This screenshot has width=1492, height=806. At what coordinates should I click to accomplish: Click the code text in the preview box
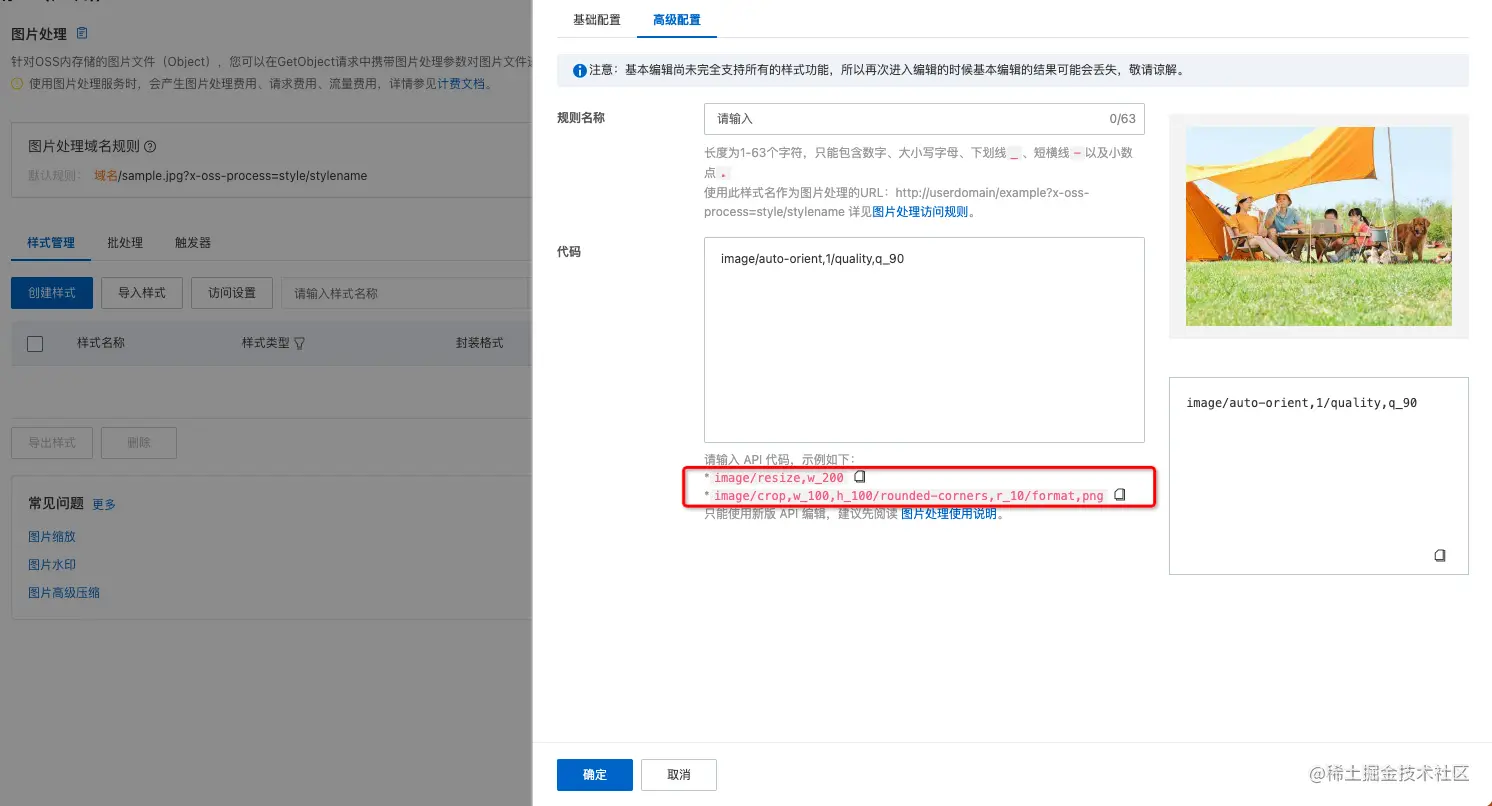(x=1301, y=403)
